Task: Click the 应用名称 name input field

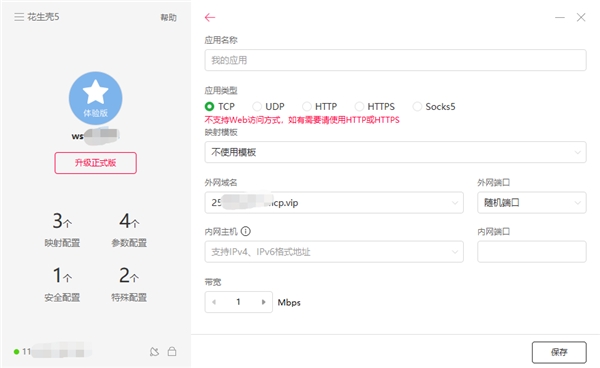Action: [395, 60]
